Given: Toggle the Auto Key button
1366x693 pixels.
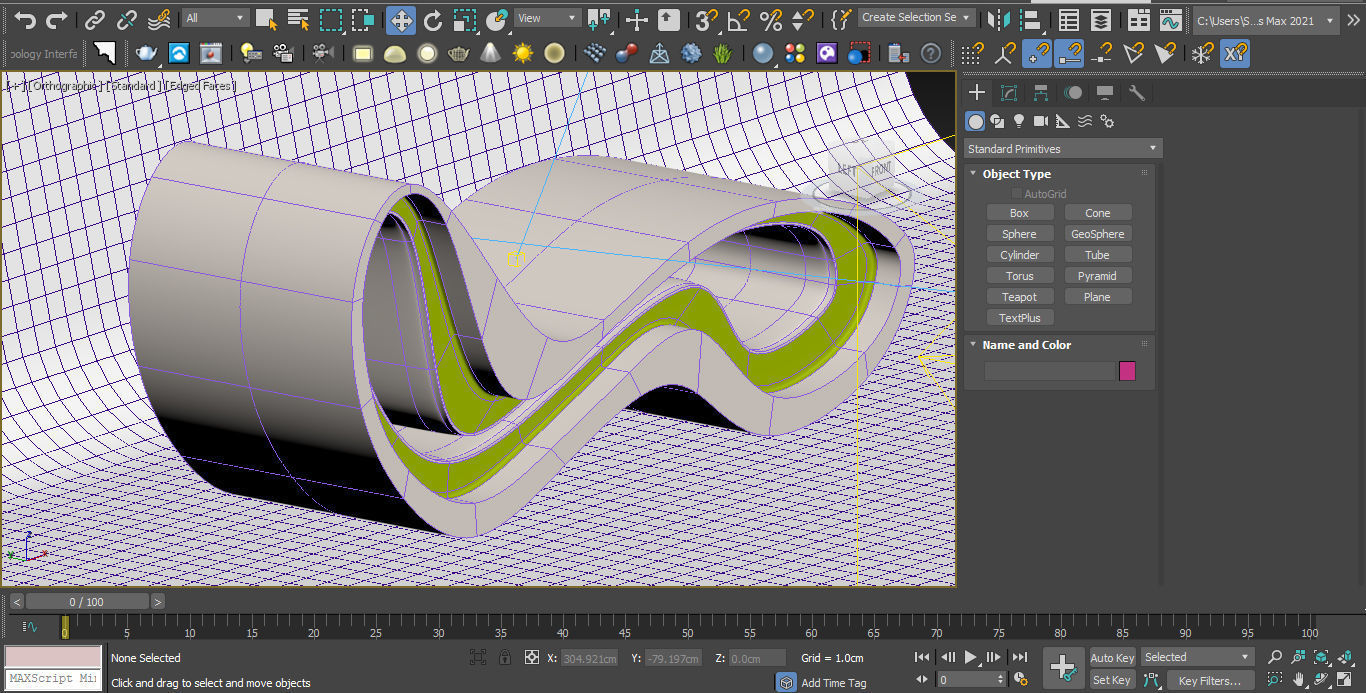Looking at the screenshot, I should point(1112,657).
